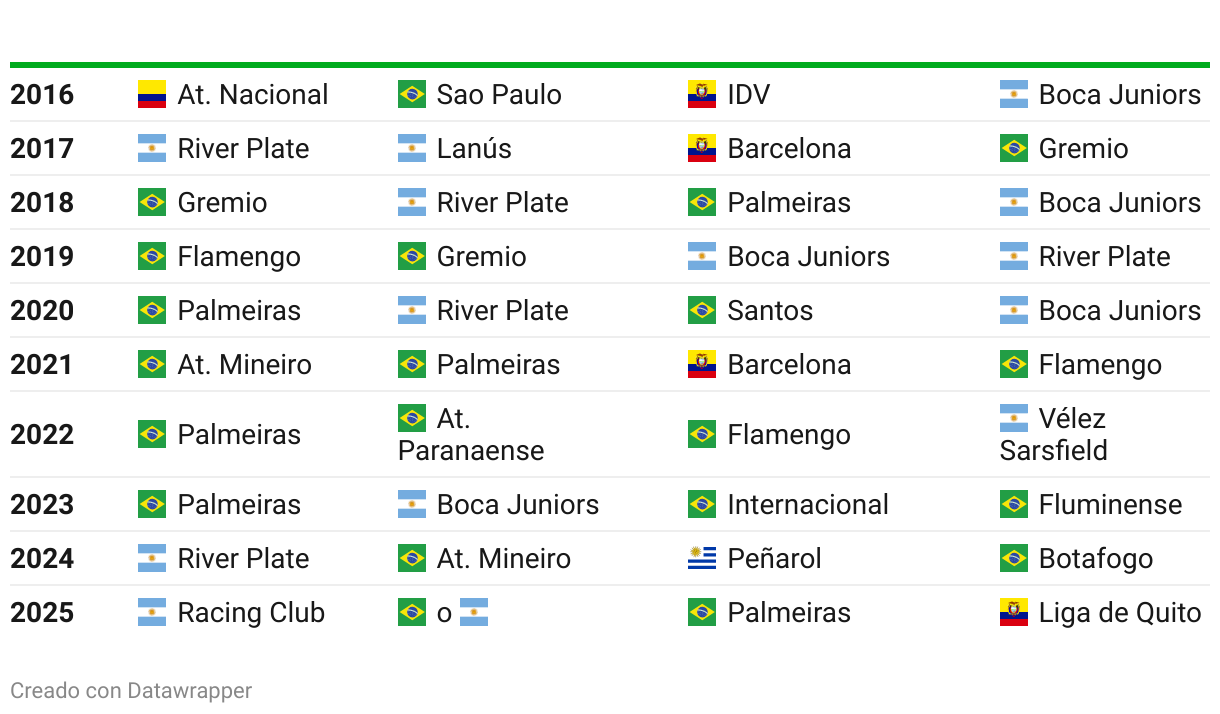Click the Colombian flag beside At. Nacional

click(x=152, y=94)
